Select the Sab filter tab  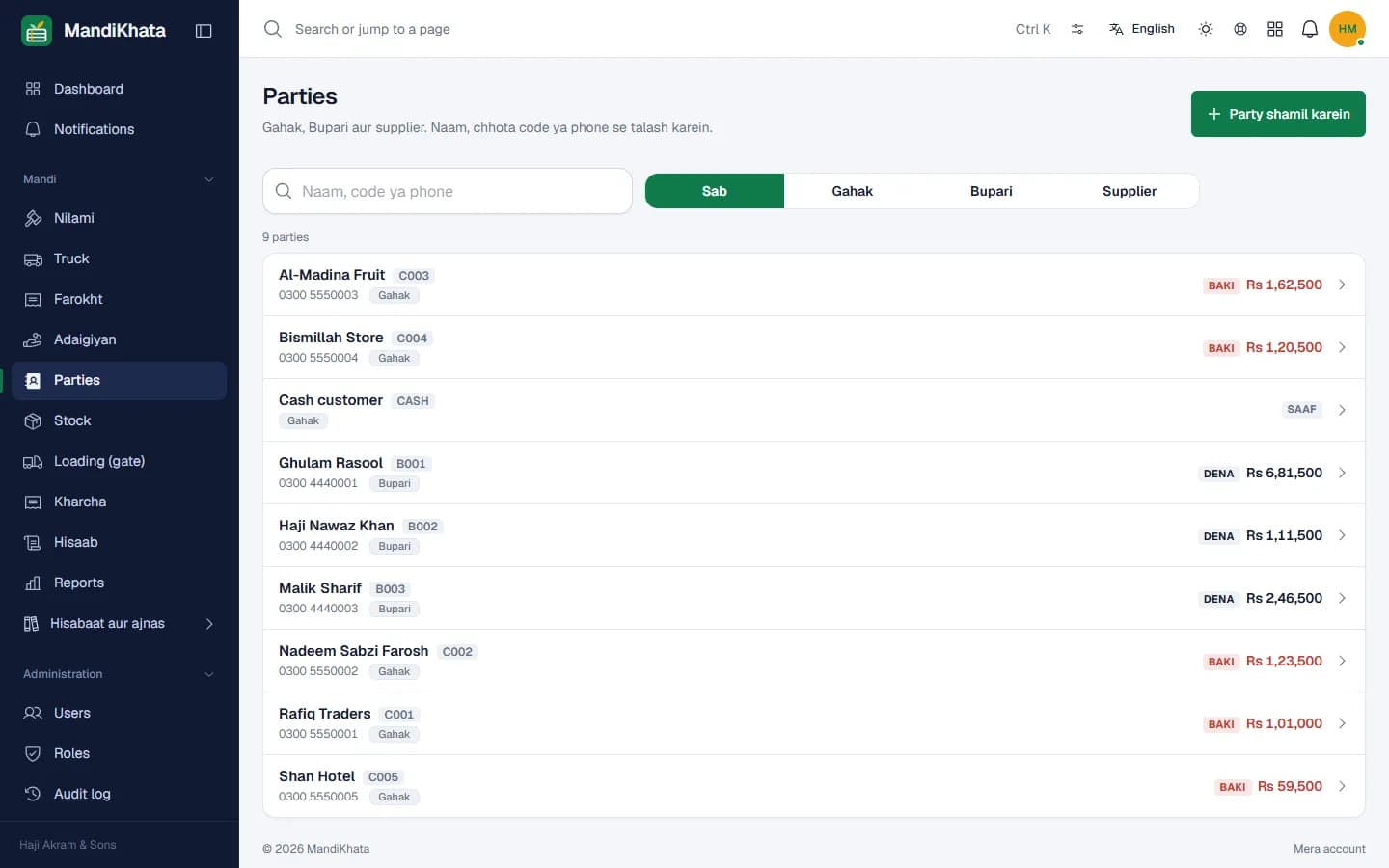point(715,191)
